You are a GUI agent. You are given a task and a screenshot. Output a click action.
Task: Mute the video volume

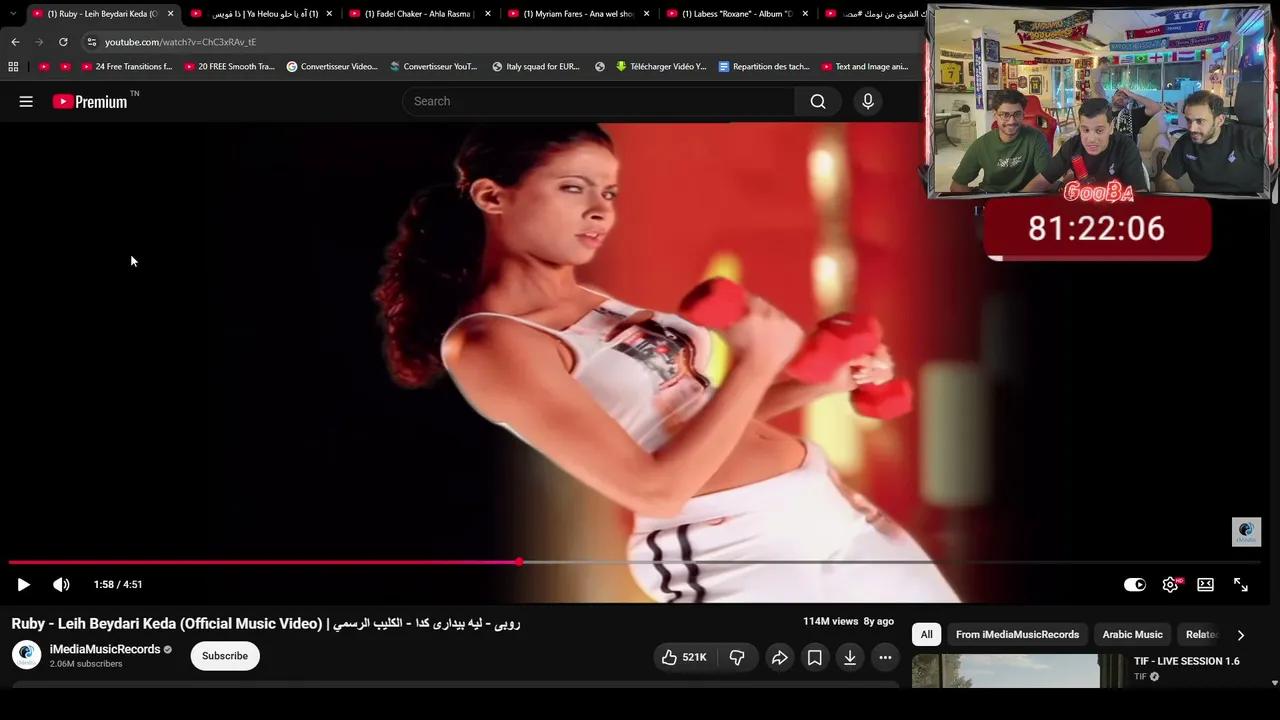coord(61,585)
